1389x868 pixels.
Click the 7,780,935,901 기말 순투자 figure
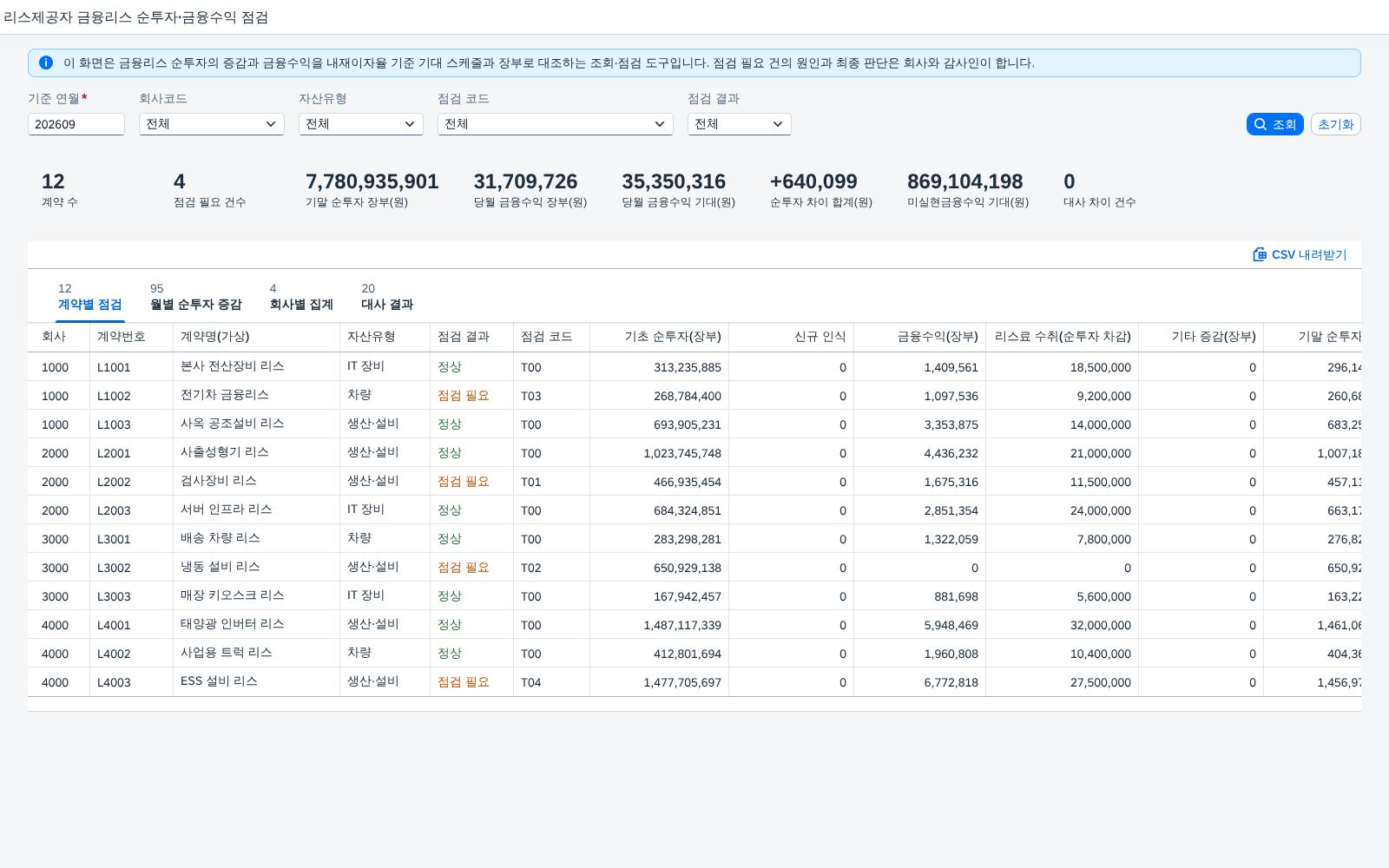pyautogui.click(x=372, y=181)
